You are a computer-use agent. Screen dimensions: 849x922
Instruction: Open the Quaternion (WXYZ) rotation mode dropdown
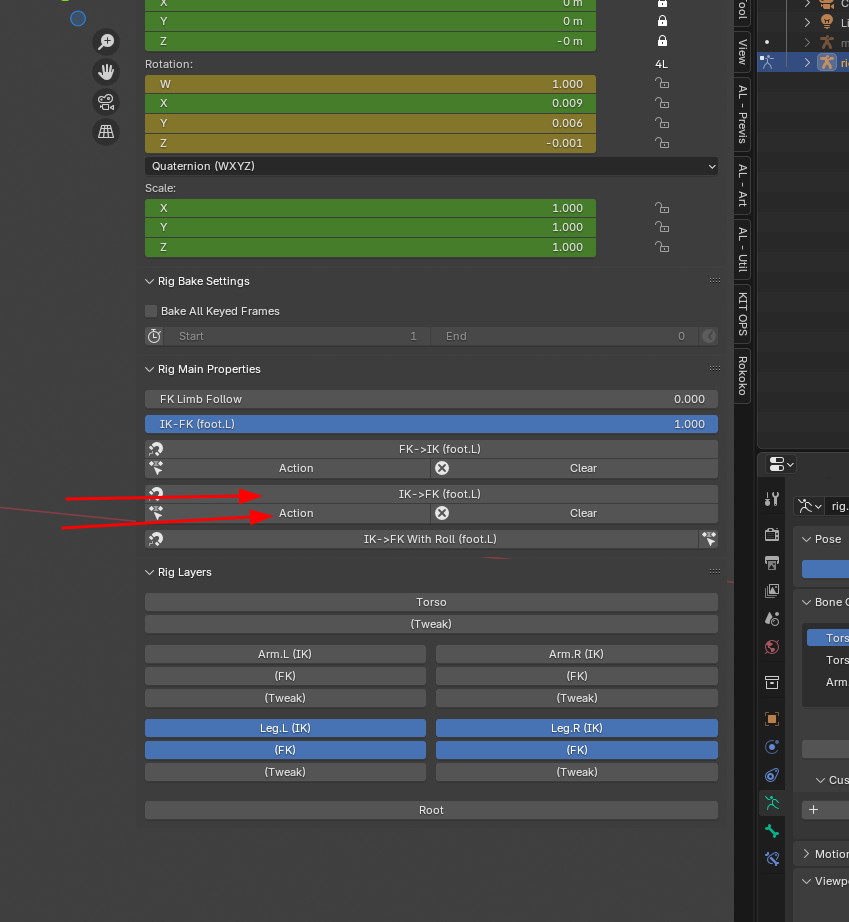(431, 166)
